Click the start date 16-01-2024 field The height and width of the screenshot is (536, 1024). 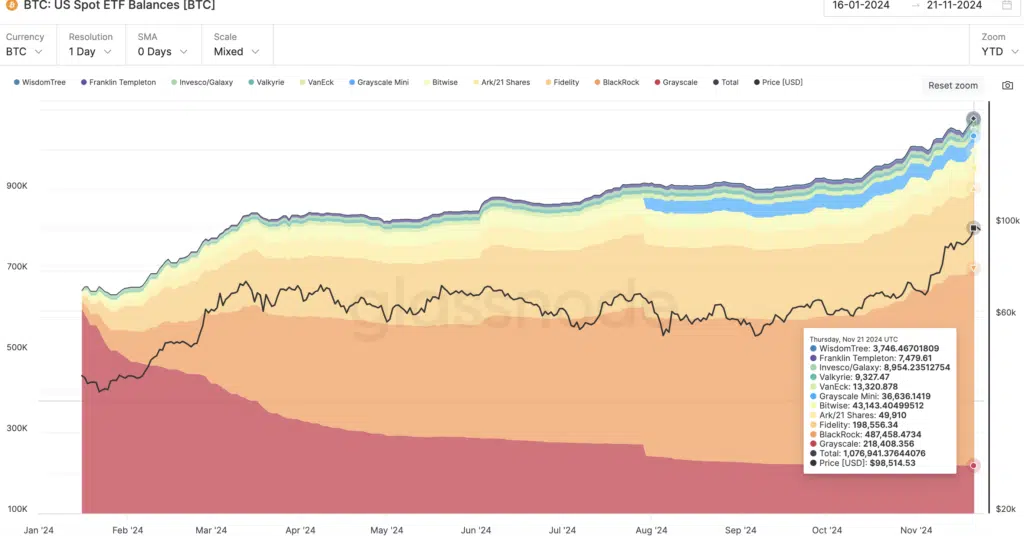[x=863, y=6]
